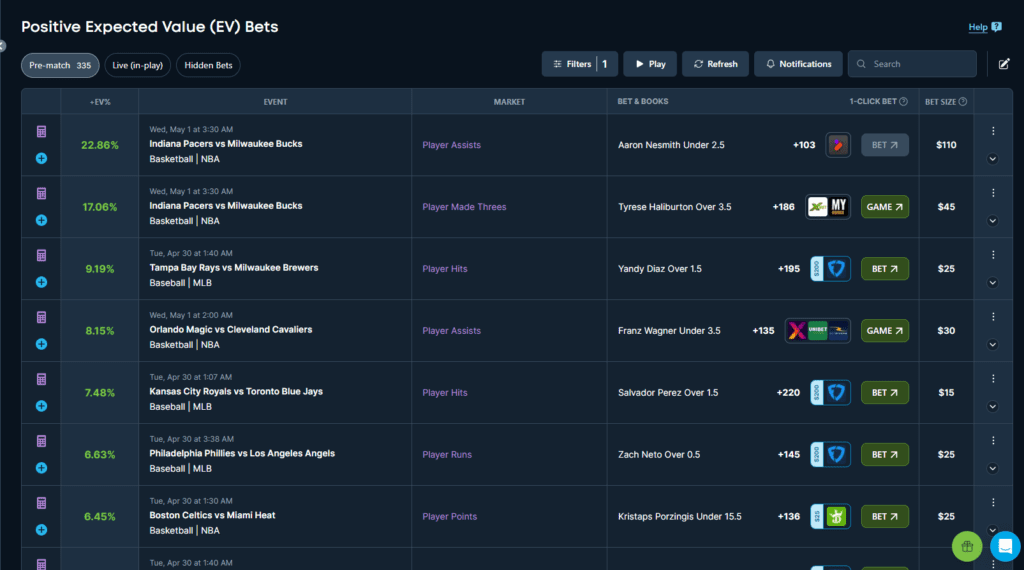Open calculator for Kristaps Porzingis Under 15.5 bet
Viewport: 1024px width, 570px height.
[x=41, y=503]
